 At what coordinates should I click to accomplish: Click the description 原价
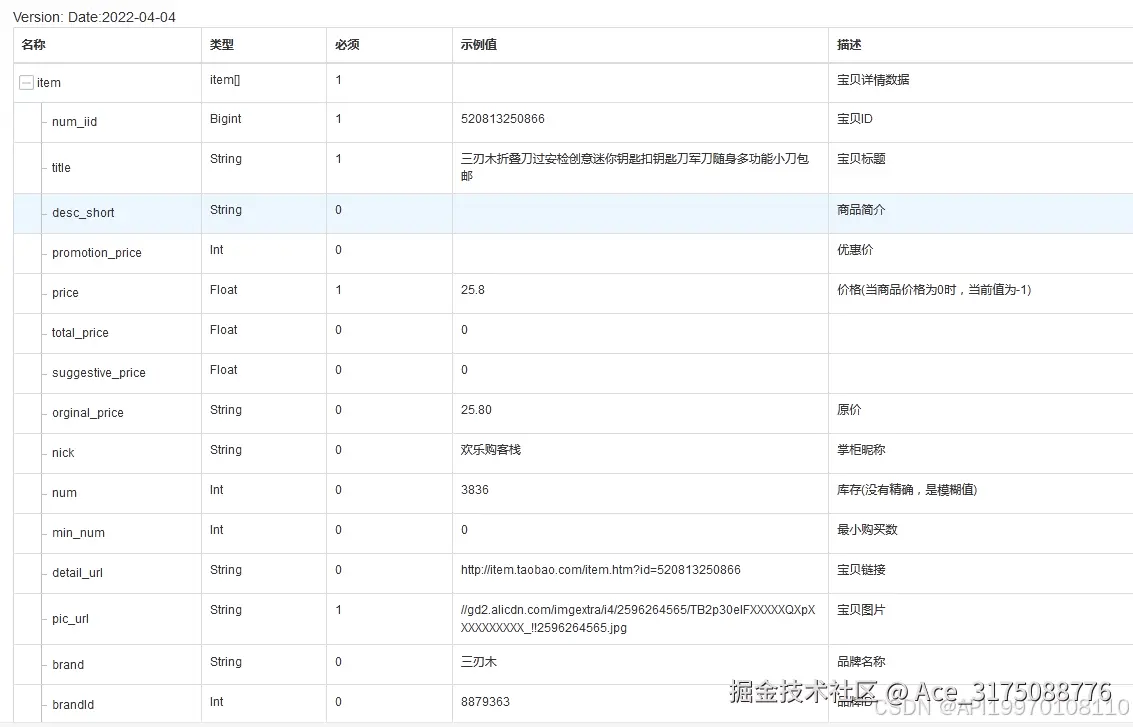point(849,410)
